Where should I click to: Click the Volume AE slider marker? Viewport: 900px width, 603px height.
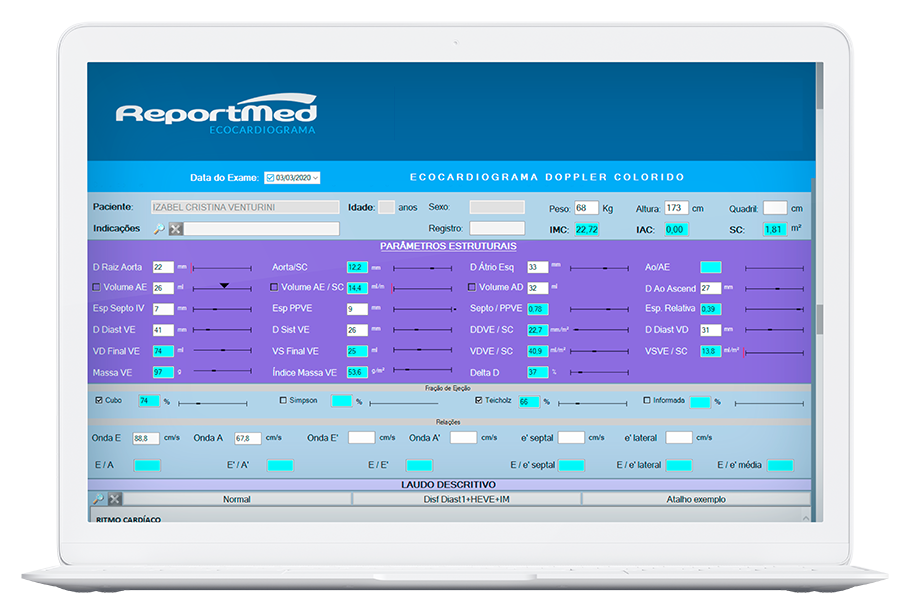[224, 285]
